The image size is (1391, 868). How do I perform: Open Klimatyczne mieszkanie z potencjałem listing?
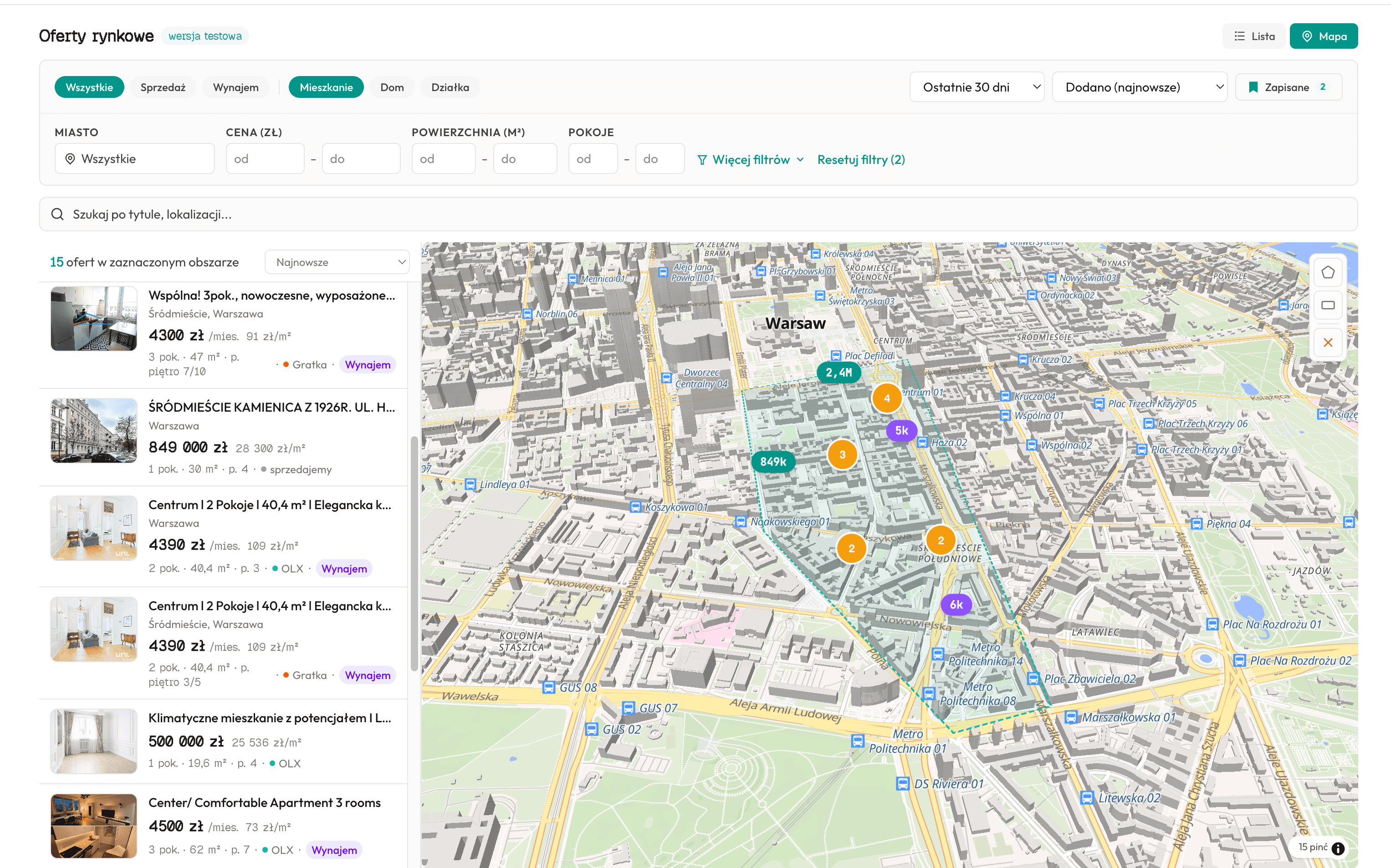(270, 718)
